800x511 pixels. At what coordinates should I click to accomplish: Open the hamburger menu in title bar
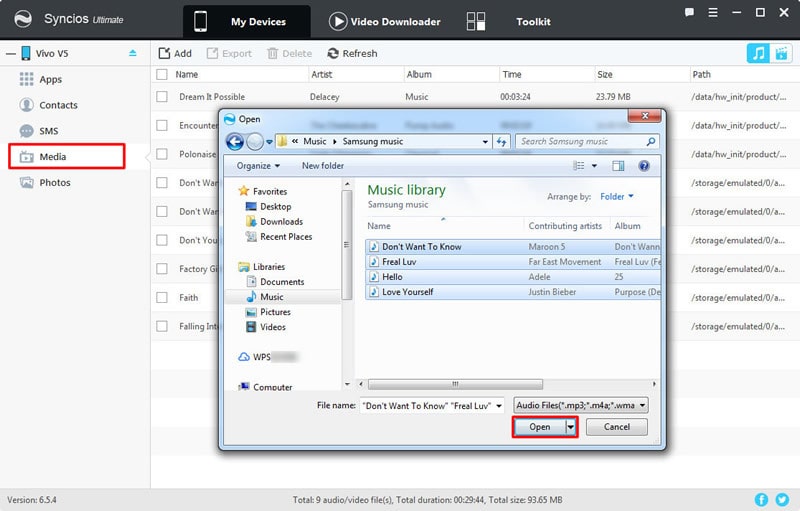[x=713, y=13]
